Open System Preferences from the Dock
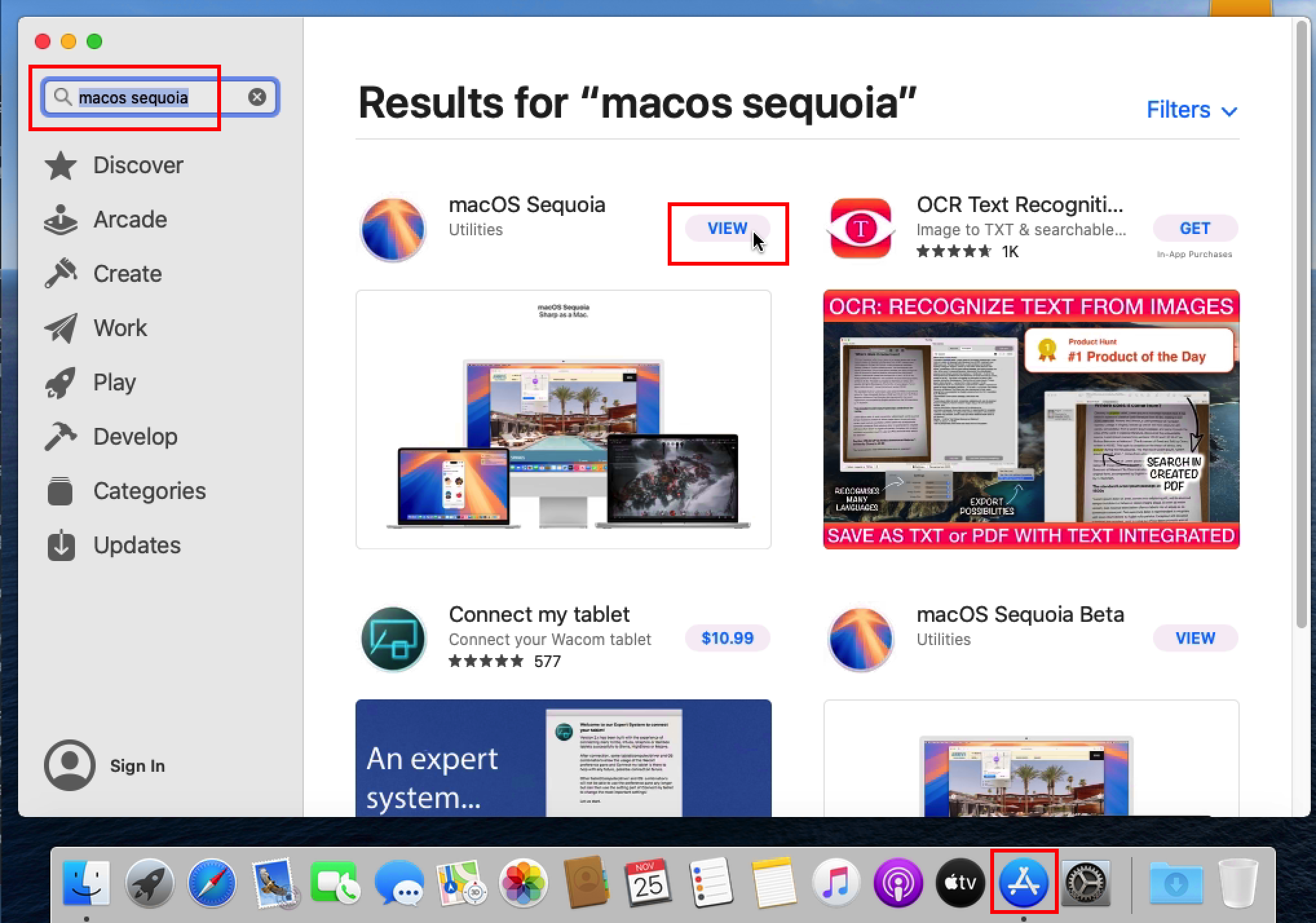 pyautogui.click(x=1085, y=882)
